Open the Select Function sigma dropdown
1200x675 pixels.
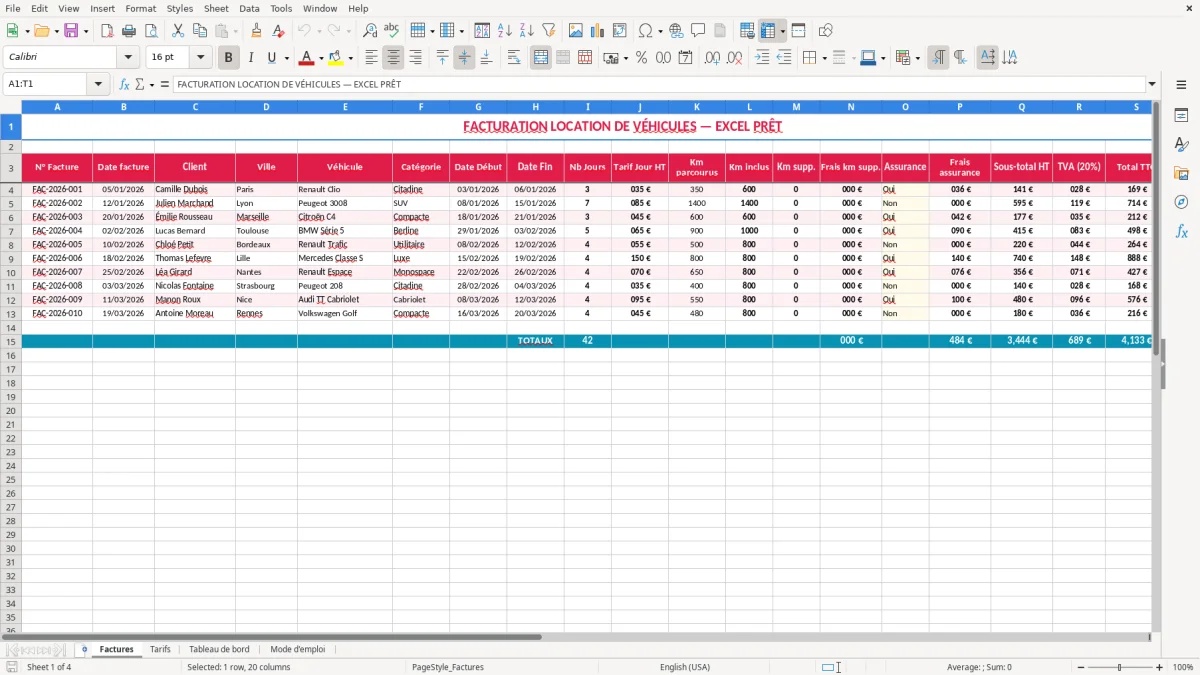[152, 84]
